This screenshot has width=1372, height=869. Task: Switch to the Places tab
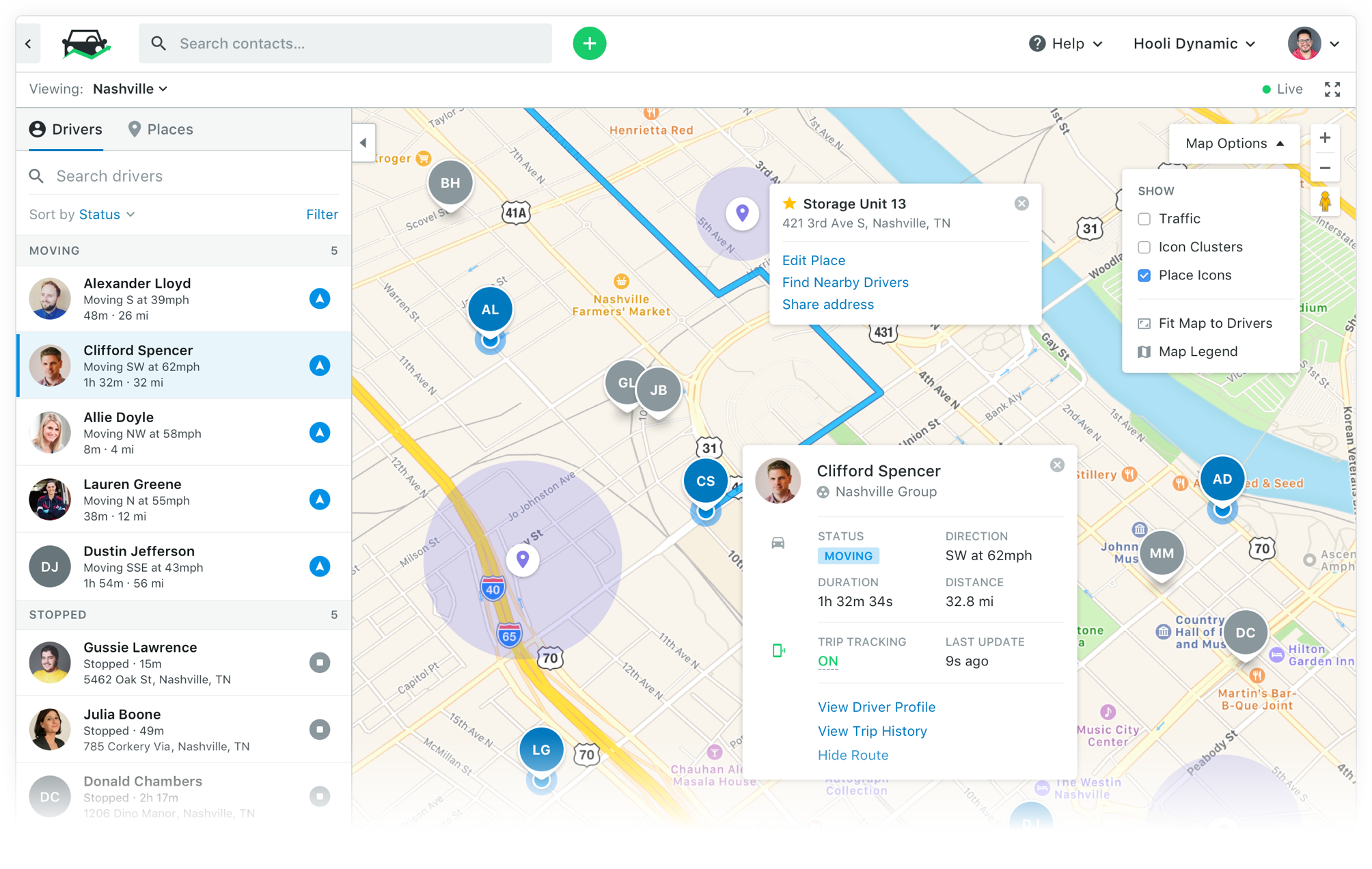point(161,130)
